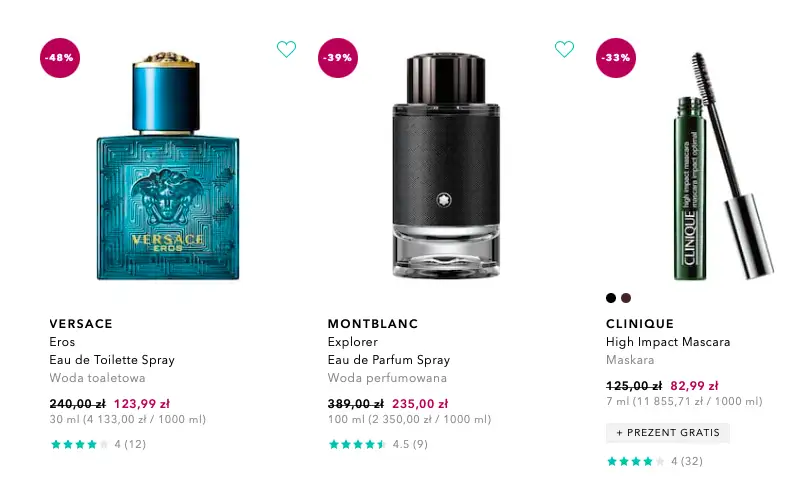This screenshot has width=812, height=483.
Task: Add Versace Eros to wishlist with heart icon
Action: pyautogui.click(x=286, y=49)
